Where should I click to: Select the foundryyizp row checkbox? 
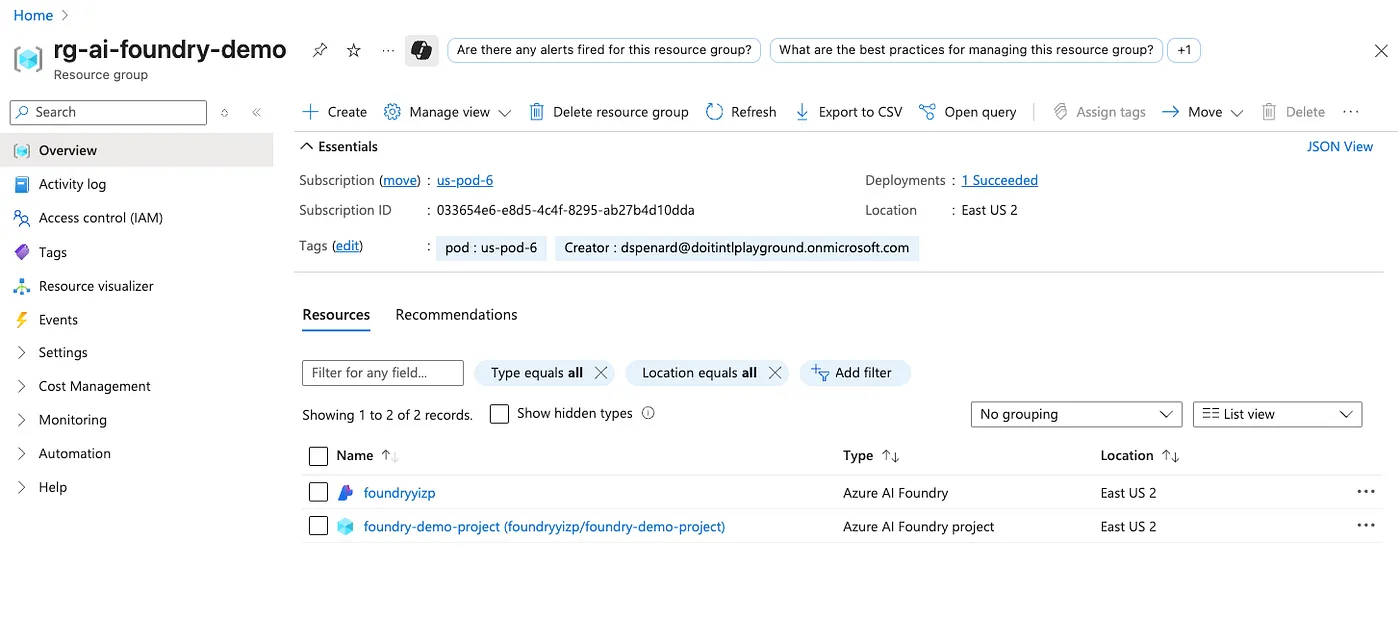pos(319,492)
